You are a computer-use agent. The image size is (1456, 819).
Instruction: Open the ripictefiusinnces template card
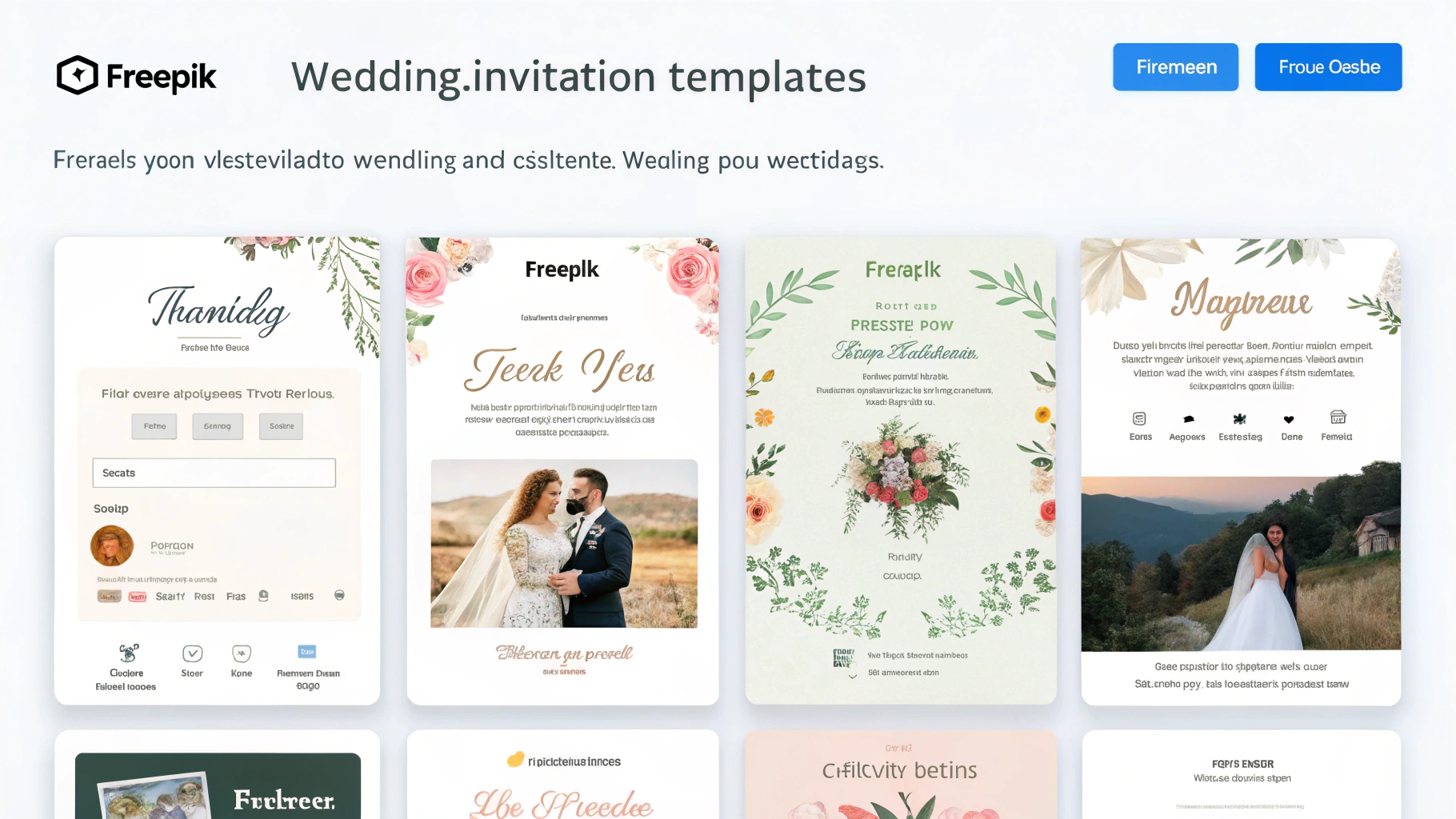point(562,776)
